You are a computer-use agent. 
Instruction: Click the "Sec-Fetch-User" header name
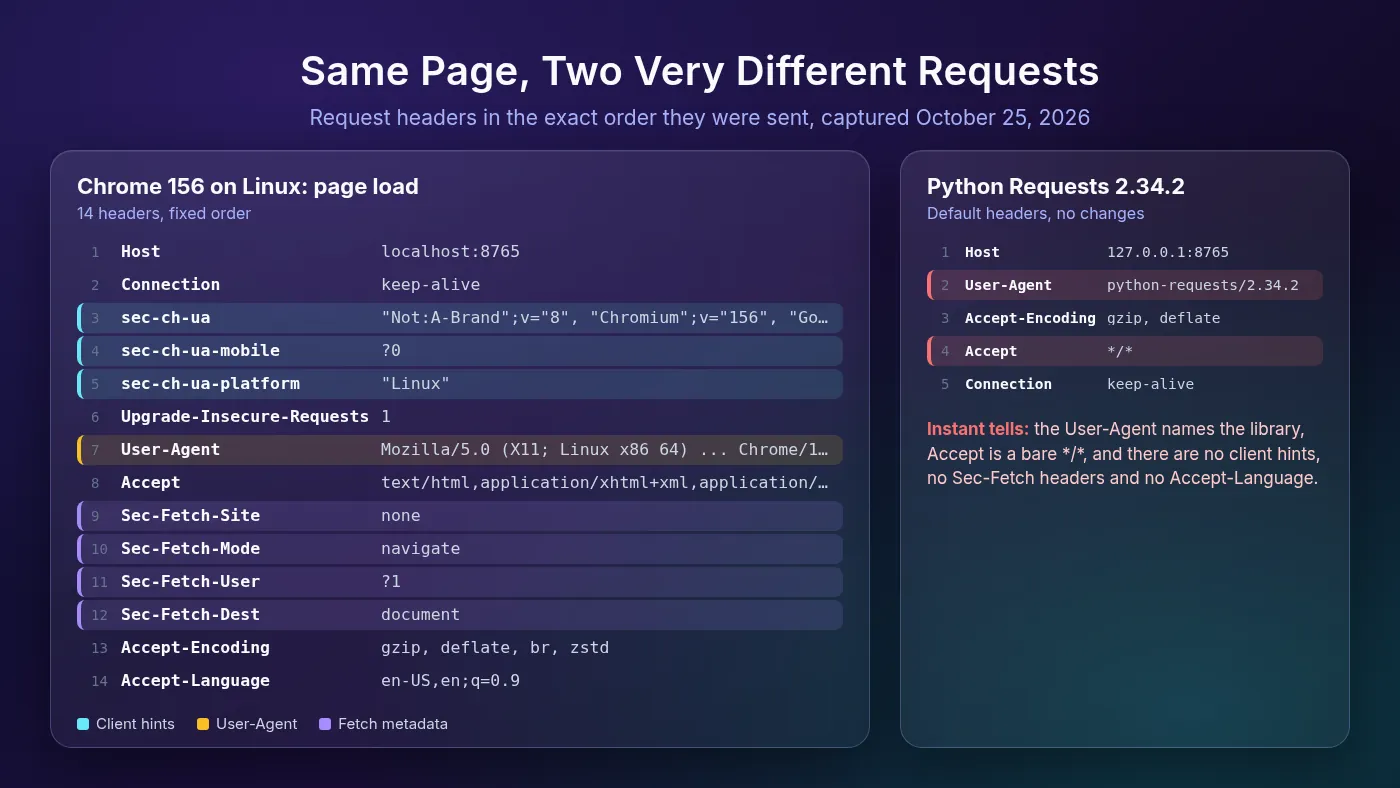point(190,582)
